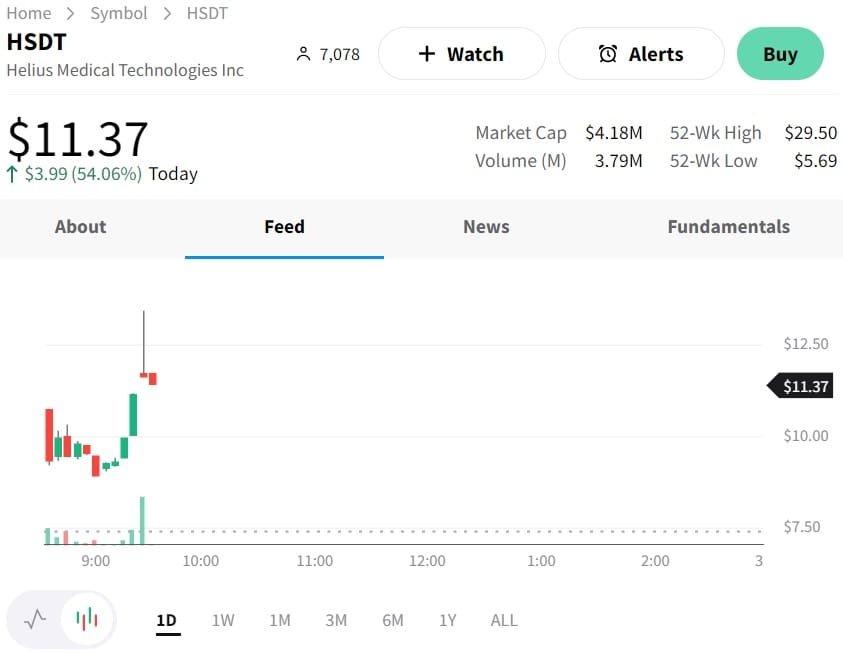Click the alarm clock Alerts icon
Viewport: 843px width, 654px height.
607,54
